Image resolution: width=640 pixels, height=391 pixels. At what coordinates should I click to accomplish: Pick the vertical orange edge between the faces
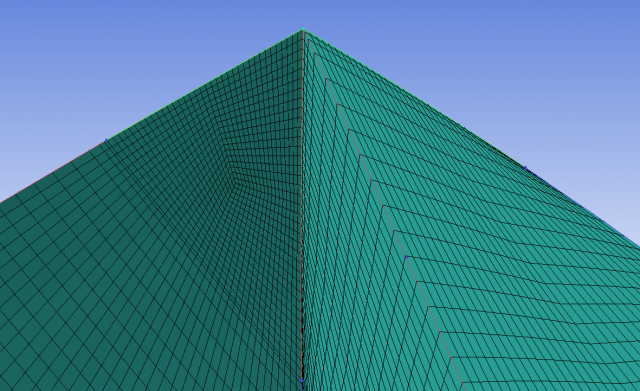302,204
